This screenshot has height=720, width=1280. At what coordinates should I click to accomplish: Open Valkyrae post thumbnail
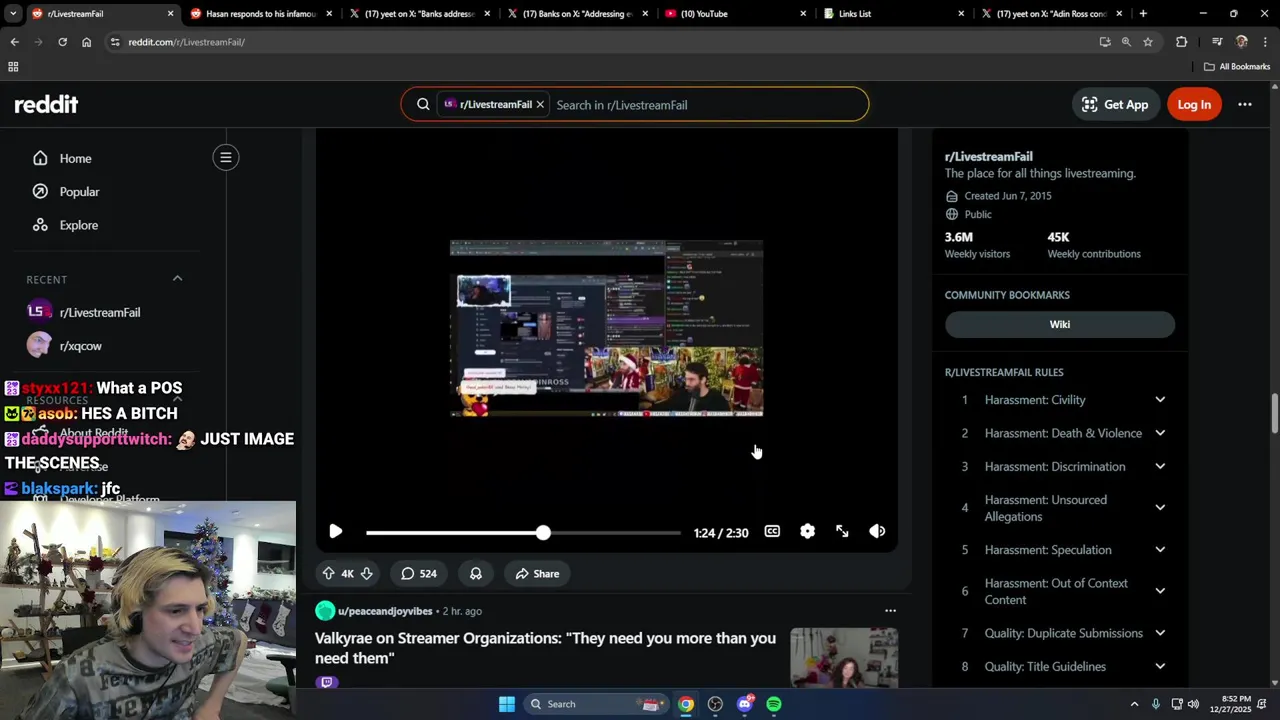pyautogui.click(x=844, y=657)
